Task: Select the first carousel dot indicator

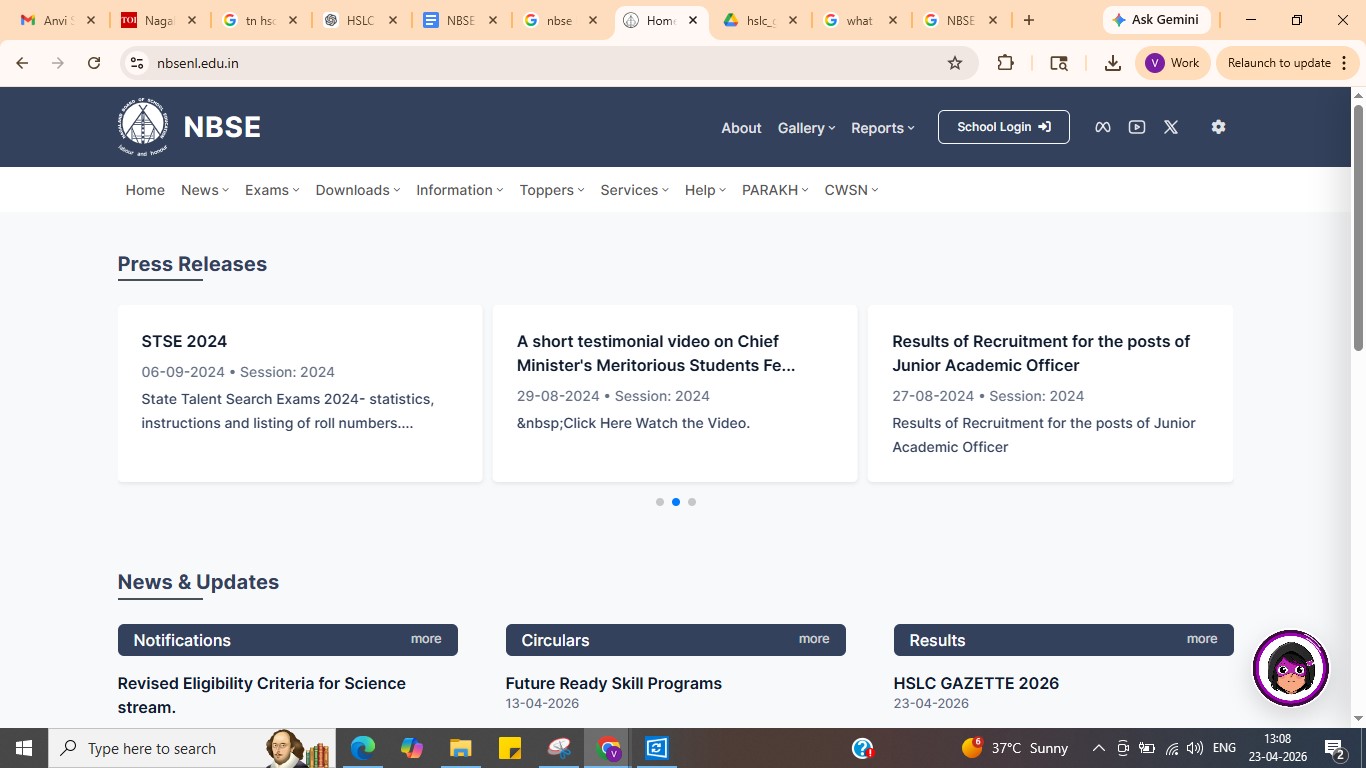Action: pos(659,502)
